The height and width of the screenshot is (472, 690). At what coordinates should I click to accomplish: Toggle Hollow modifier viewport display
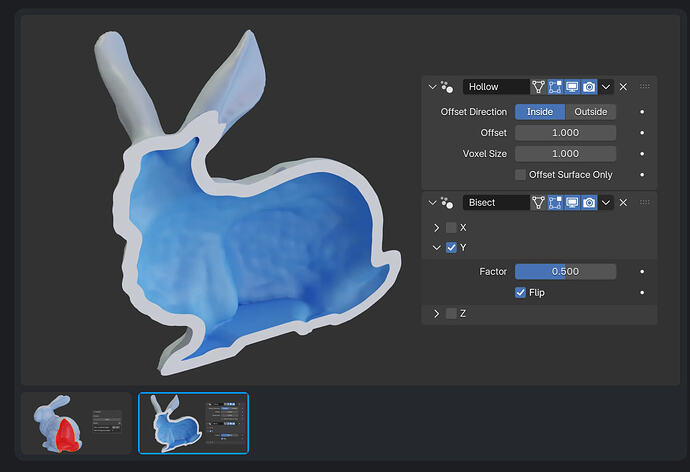tap(572, 87)
